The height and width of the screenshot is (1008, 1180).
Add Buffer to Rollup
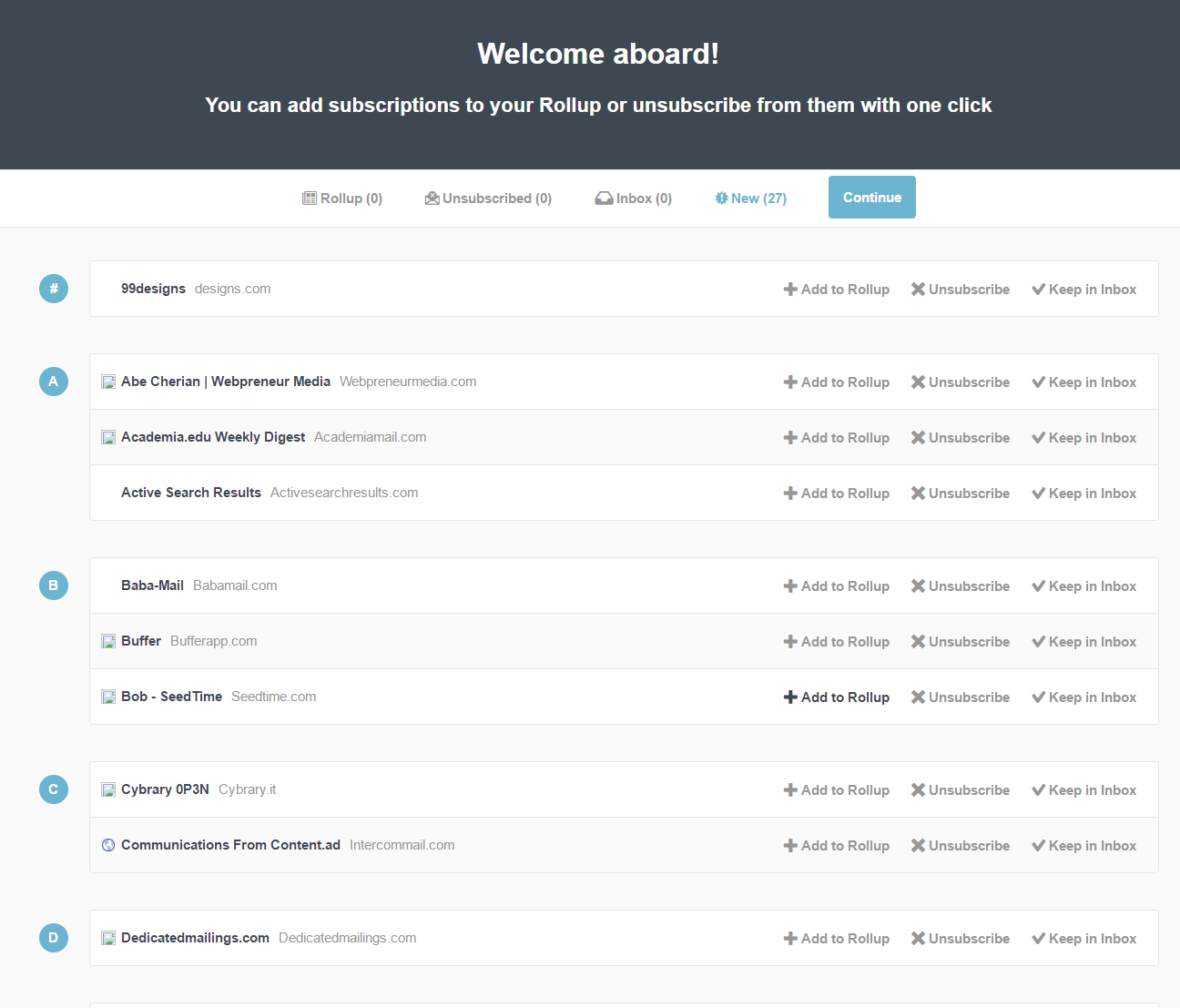[837, 642]
